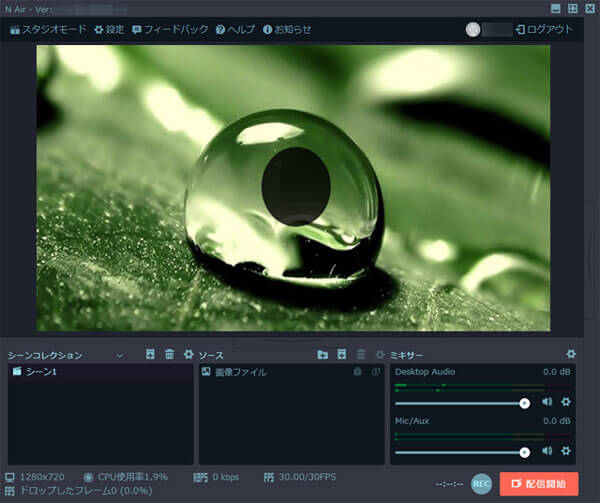The image size is (600, 503).
Task: Toggle visibility of 画像ファイル source
Action: pos(376,372)
